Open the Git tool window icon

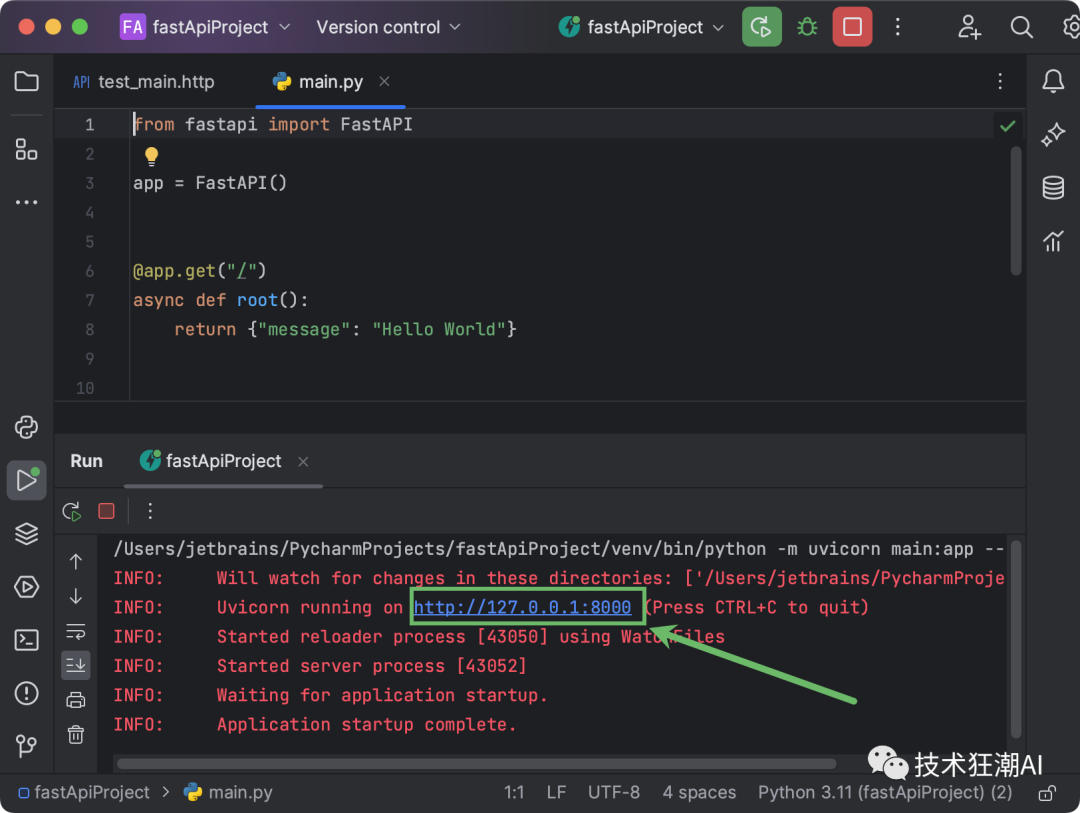click(x=27, y=746)
